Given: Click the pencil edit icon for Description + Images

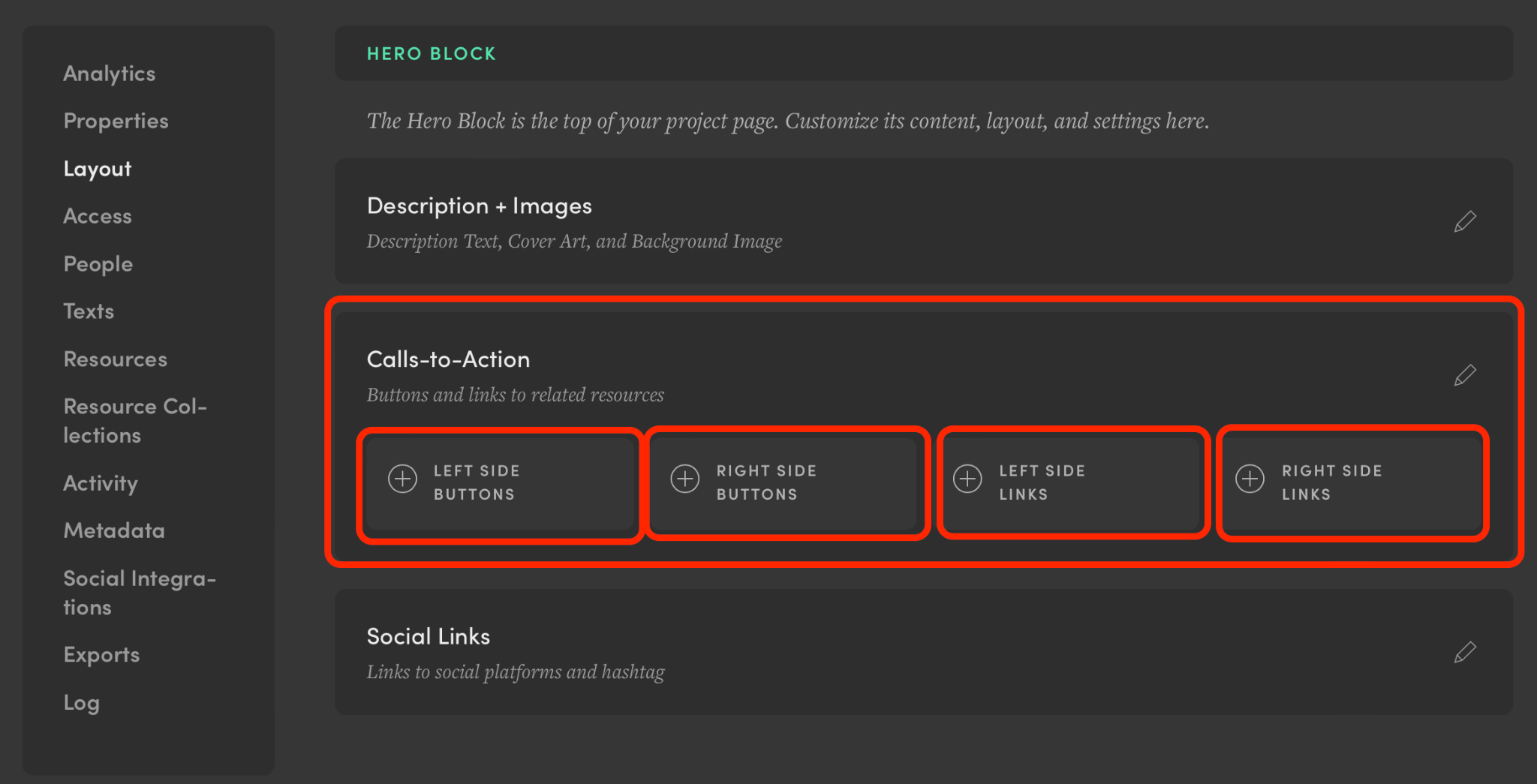Looking at the screenshot, I should 1464,222.
